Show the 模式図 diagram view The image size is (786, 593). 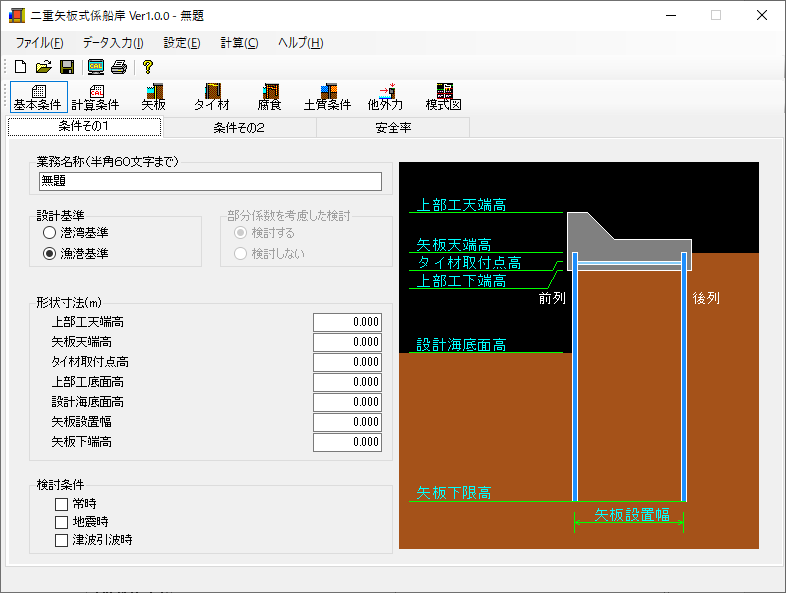[443, 97]
